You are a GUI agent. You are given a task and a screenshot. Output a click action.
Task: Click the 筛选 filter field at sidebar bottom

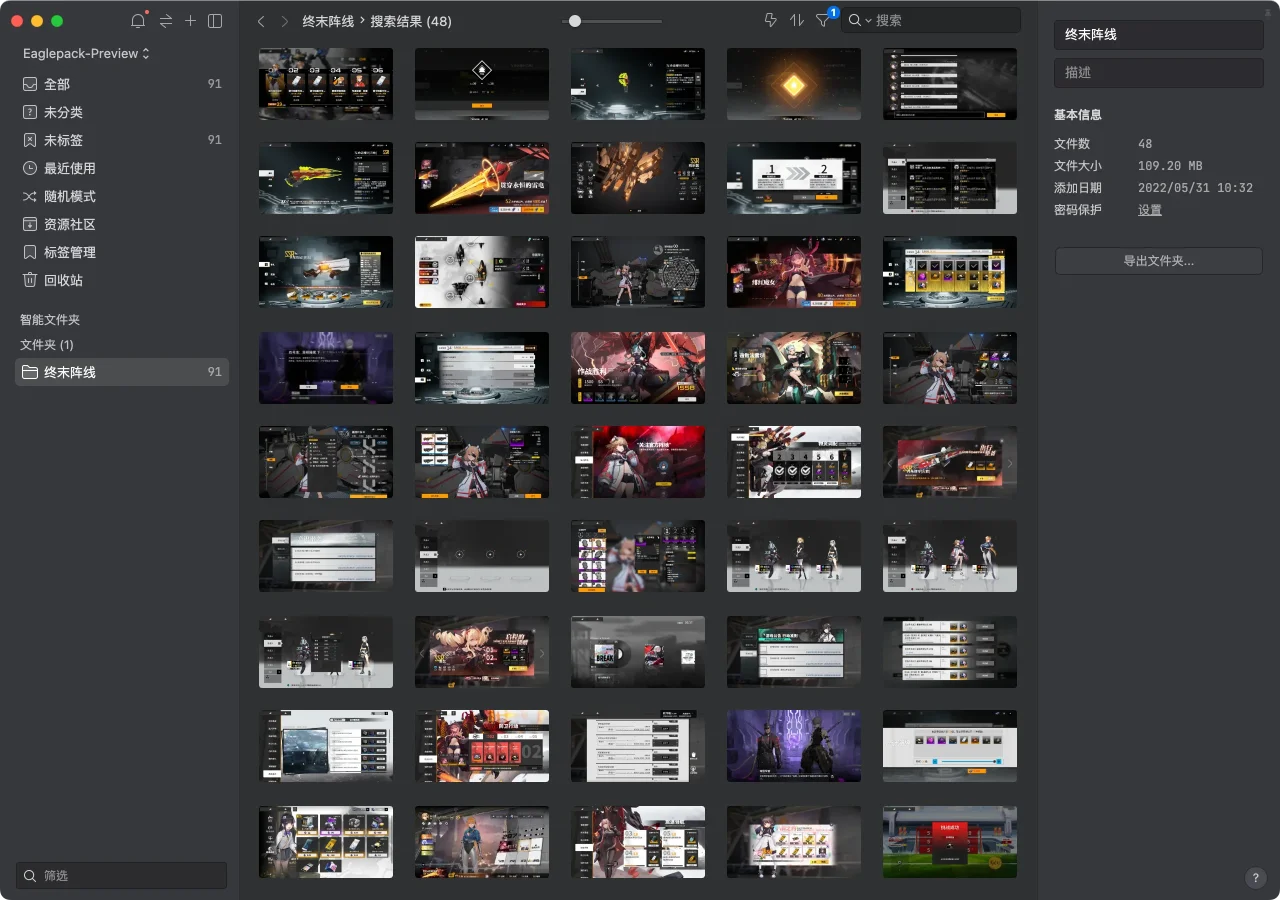(x=122, y=875)
